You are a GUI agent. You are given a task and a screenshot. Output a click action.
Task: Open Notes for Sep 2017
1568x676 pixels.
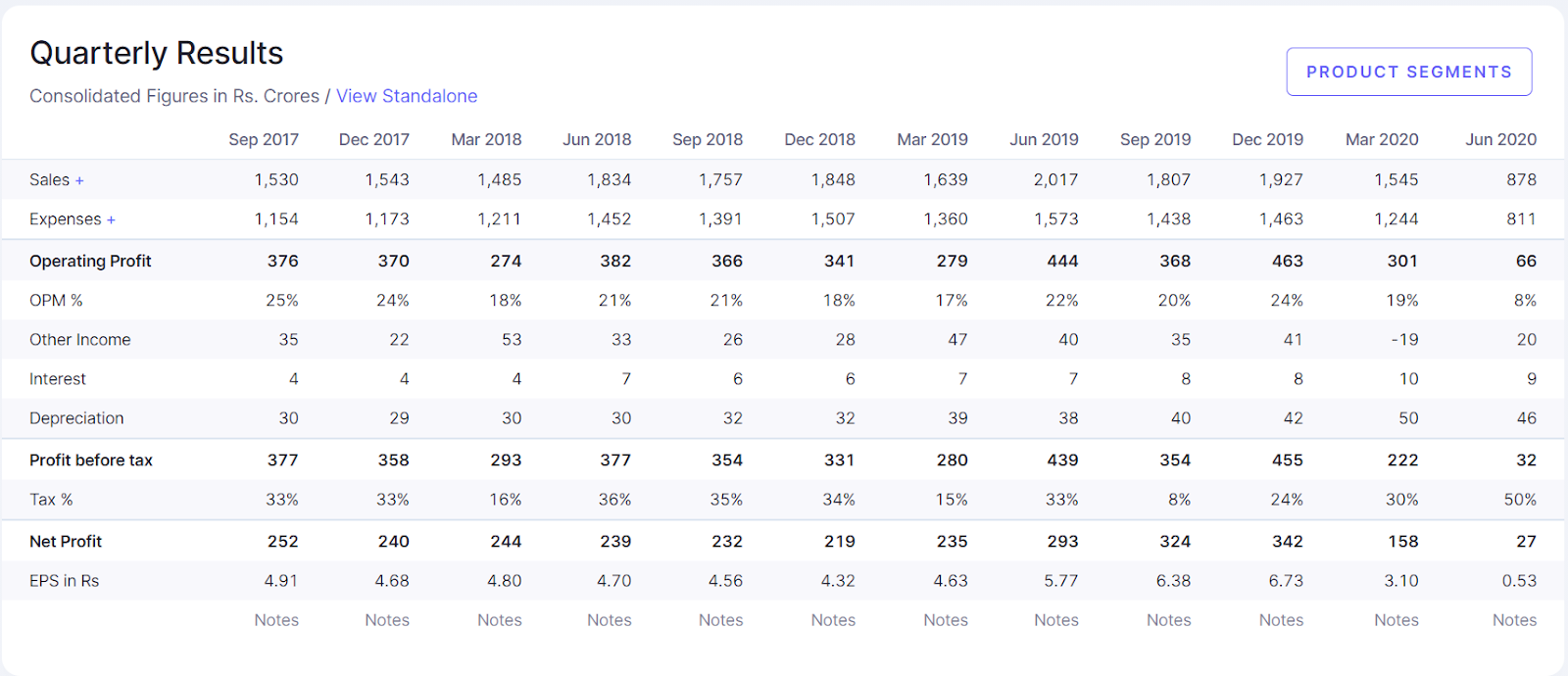click(276, 620)
